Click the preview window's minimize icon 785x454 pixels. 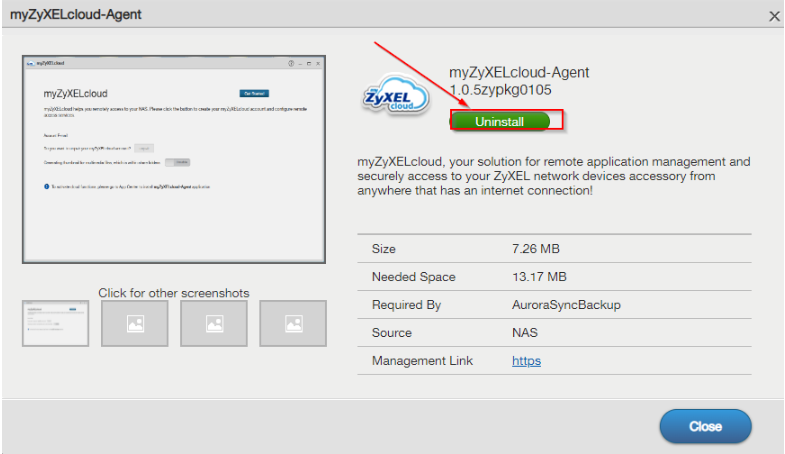[x=299, y=63]
